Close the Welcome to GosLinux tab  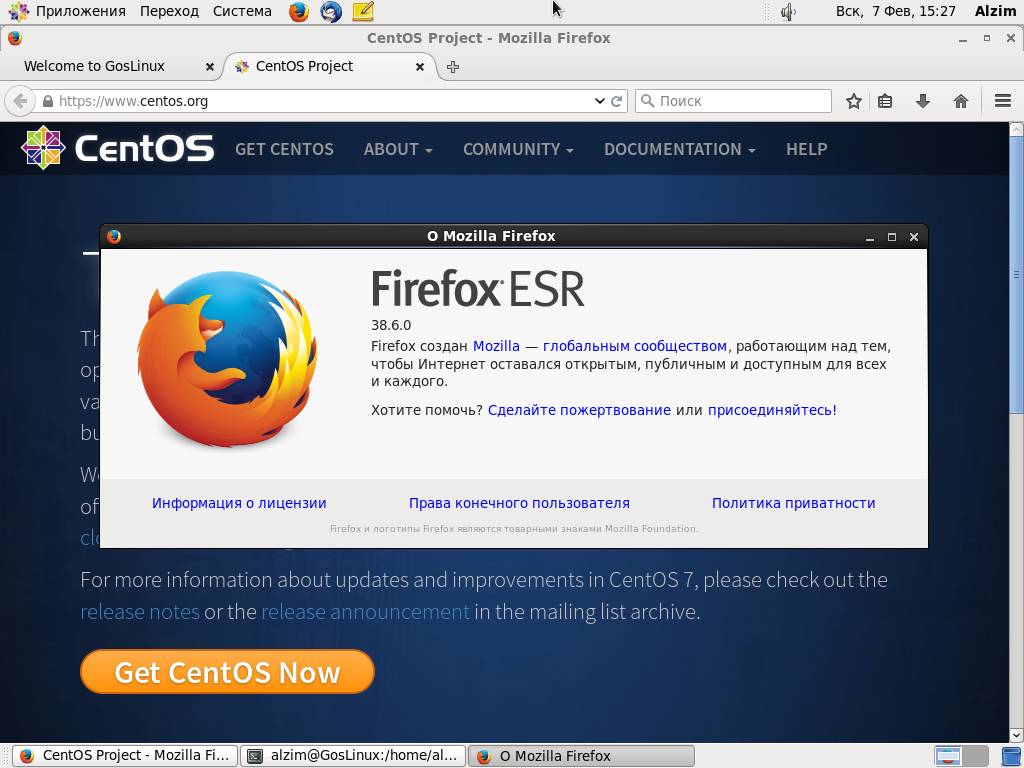[210, 67]
